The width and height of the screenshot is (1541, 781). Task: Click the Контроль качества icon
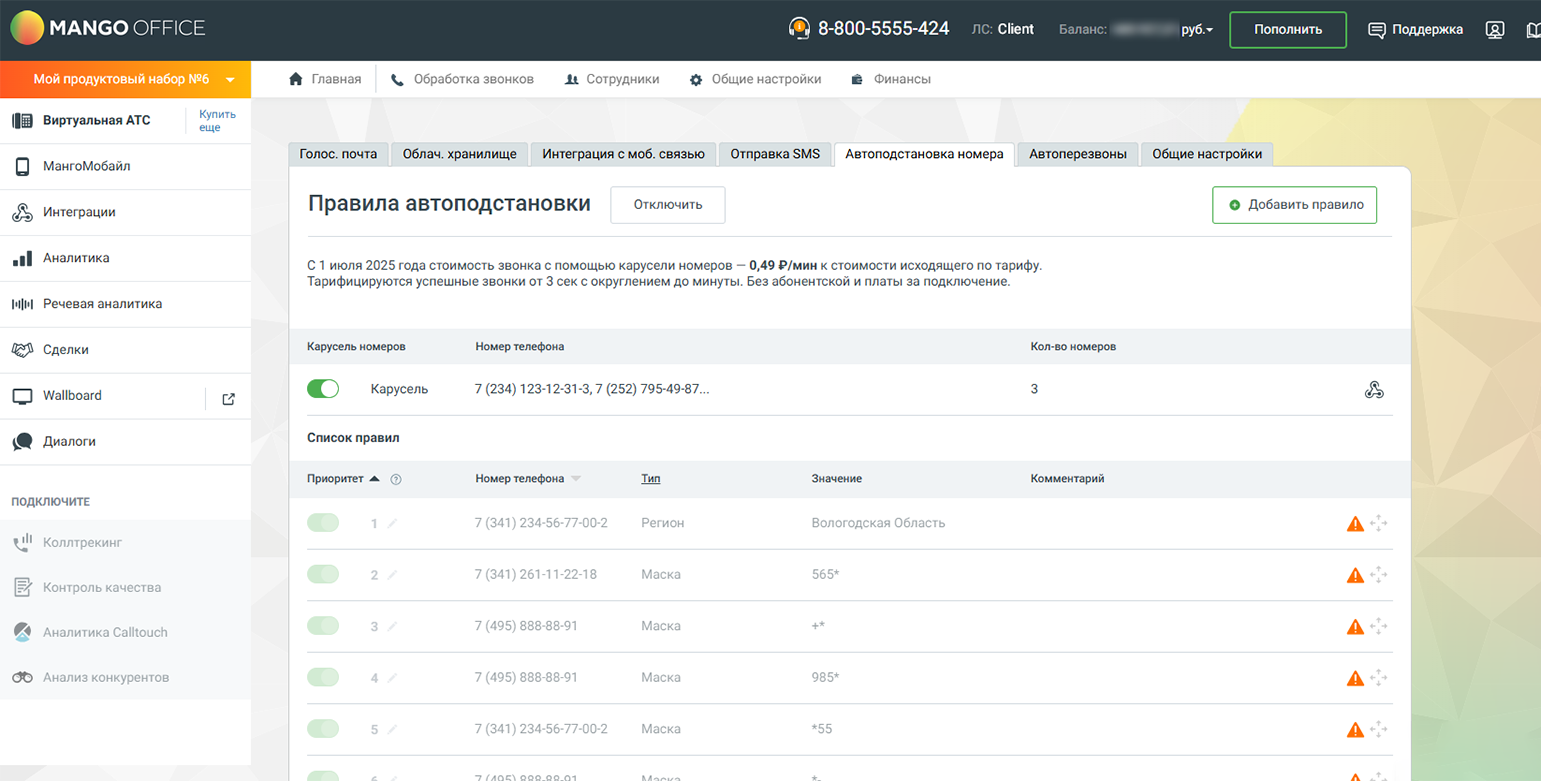tap(22, 588)
